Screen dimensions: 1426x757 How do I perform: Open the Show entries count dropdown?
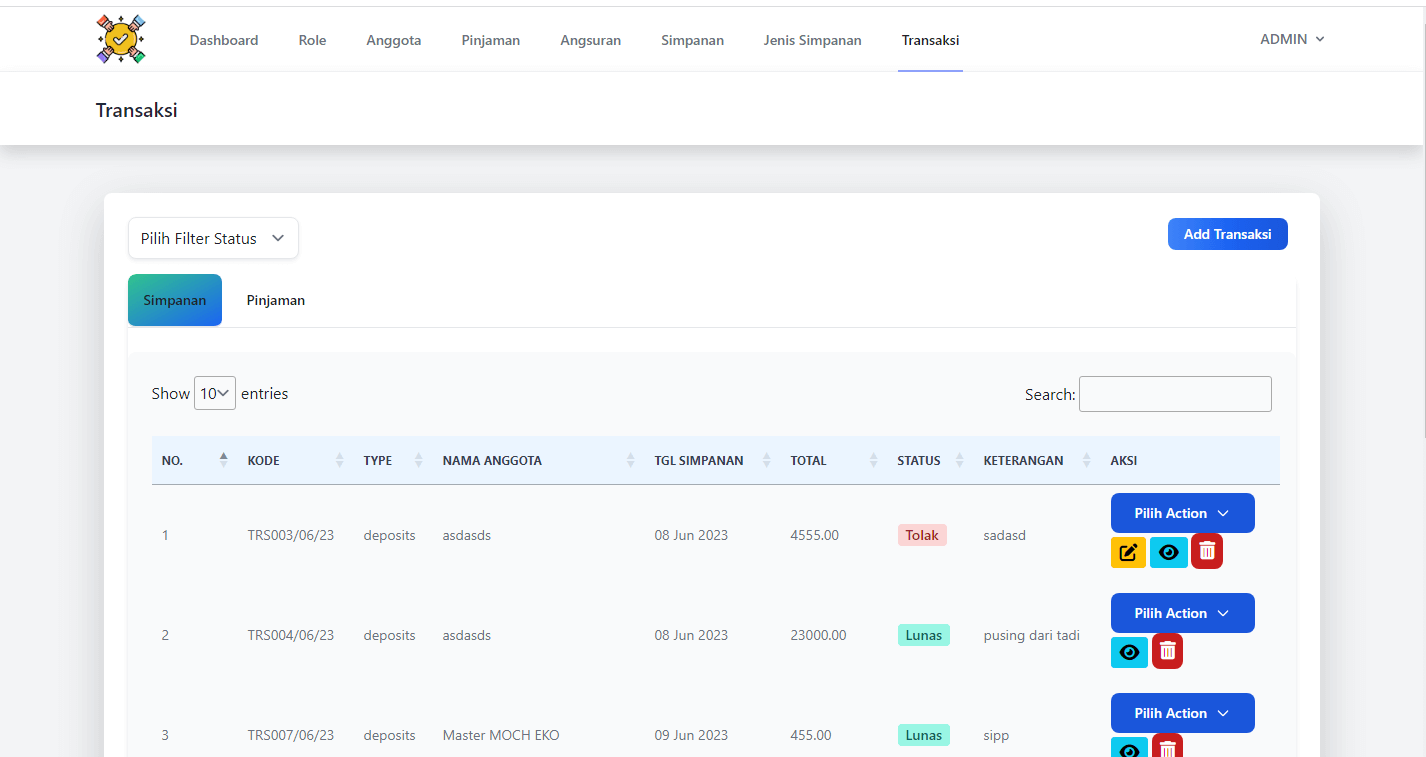(x=215, y=393)
